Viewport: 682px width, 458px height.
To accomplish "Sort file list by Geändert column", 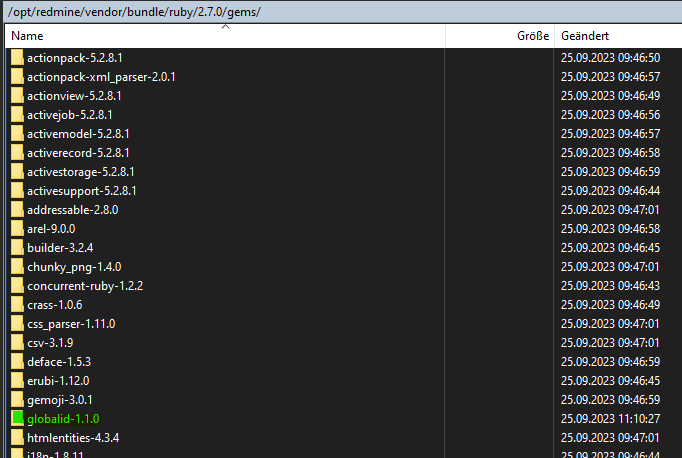I will (618, 36).
